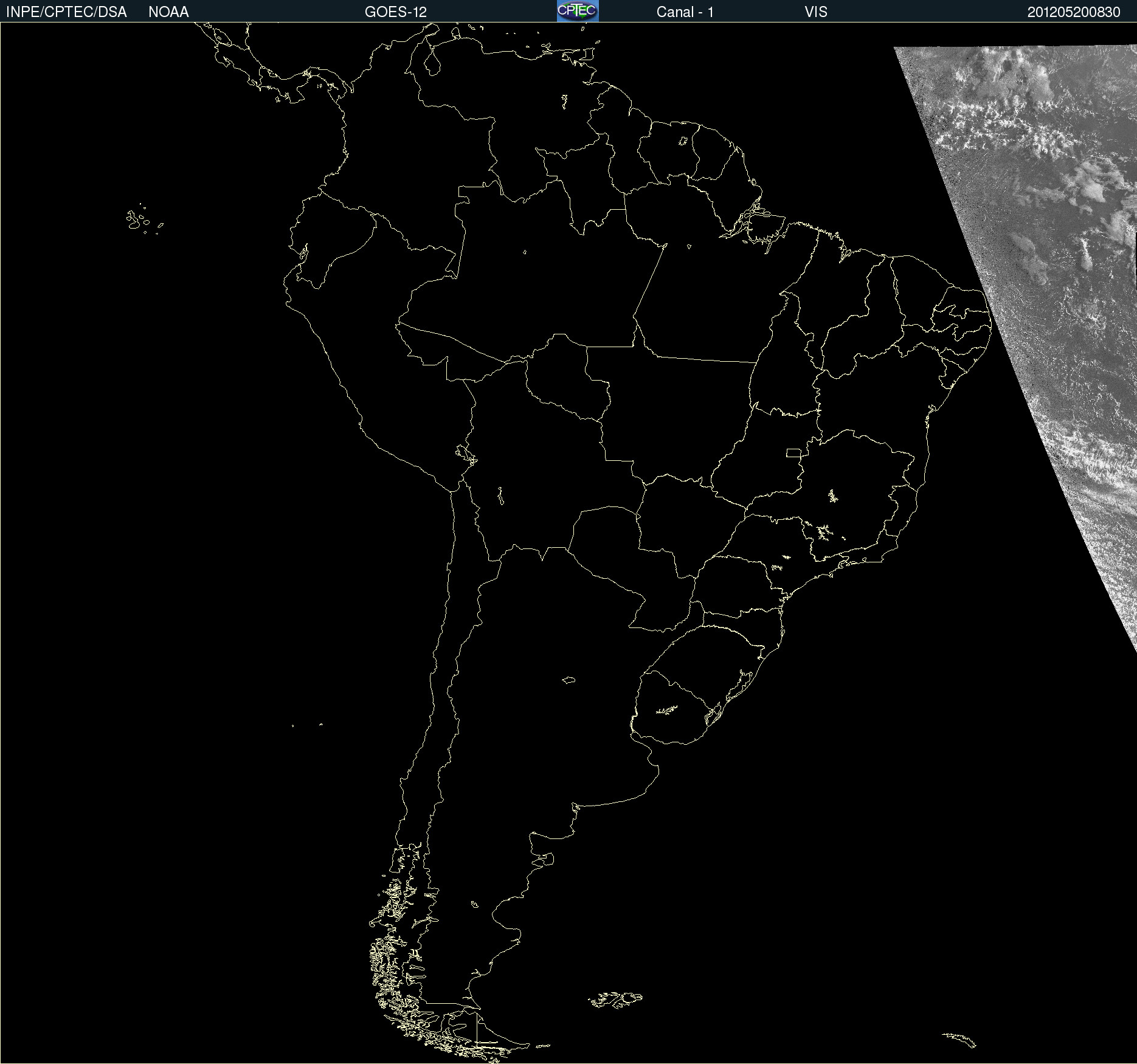The image size is (1137, 1064).
Task: Click the Canal - 1 label
Action: coord(685,12)
